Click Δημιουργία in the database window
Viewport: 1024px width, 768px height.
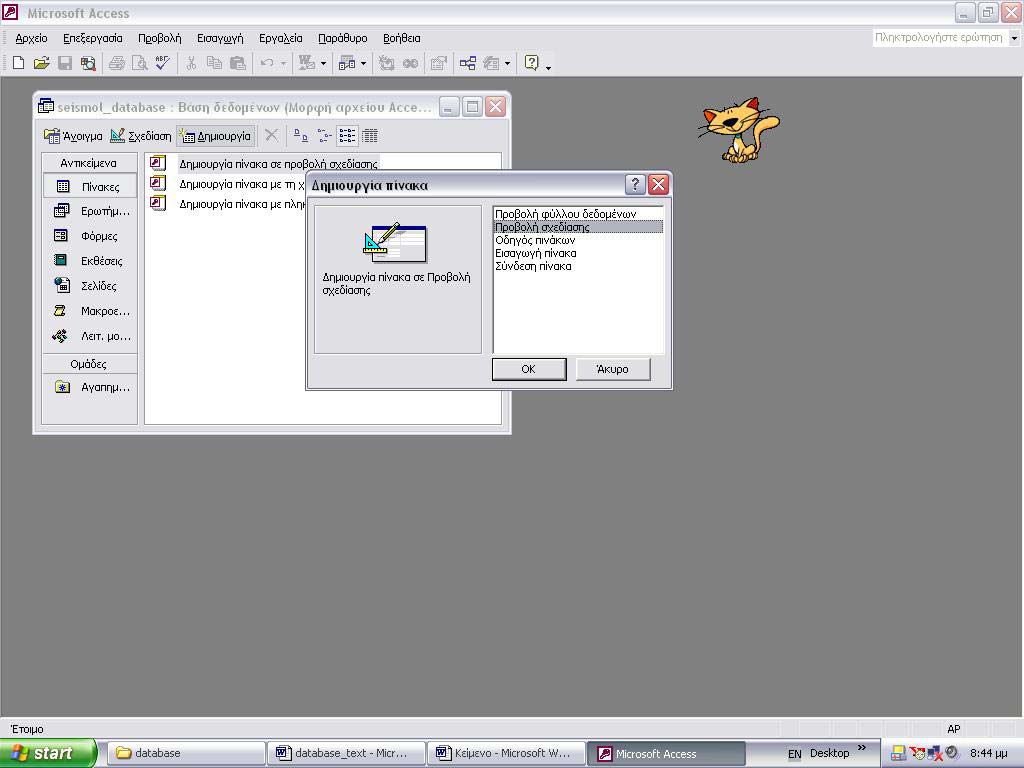216,136
